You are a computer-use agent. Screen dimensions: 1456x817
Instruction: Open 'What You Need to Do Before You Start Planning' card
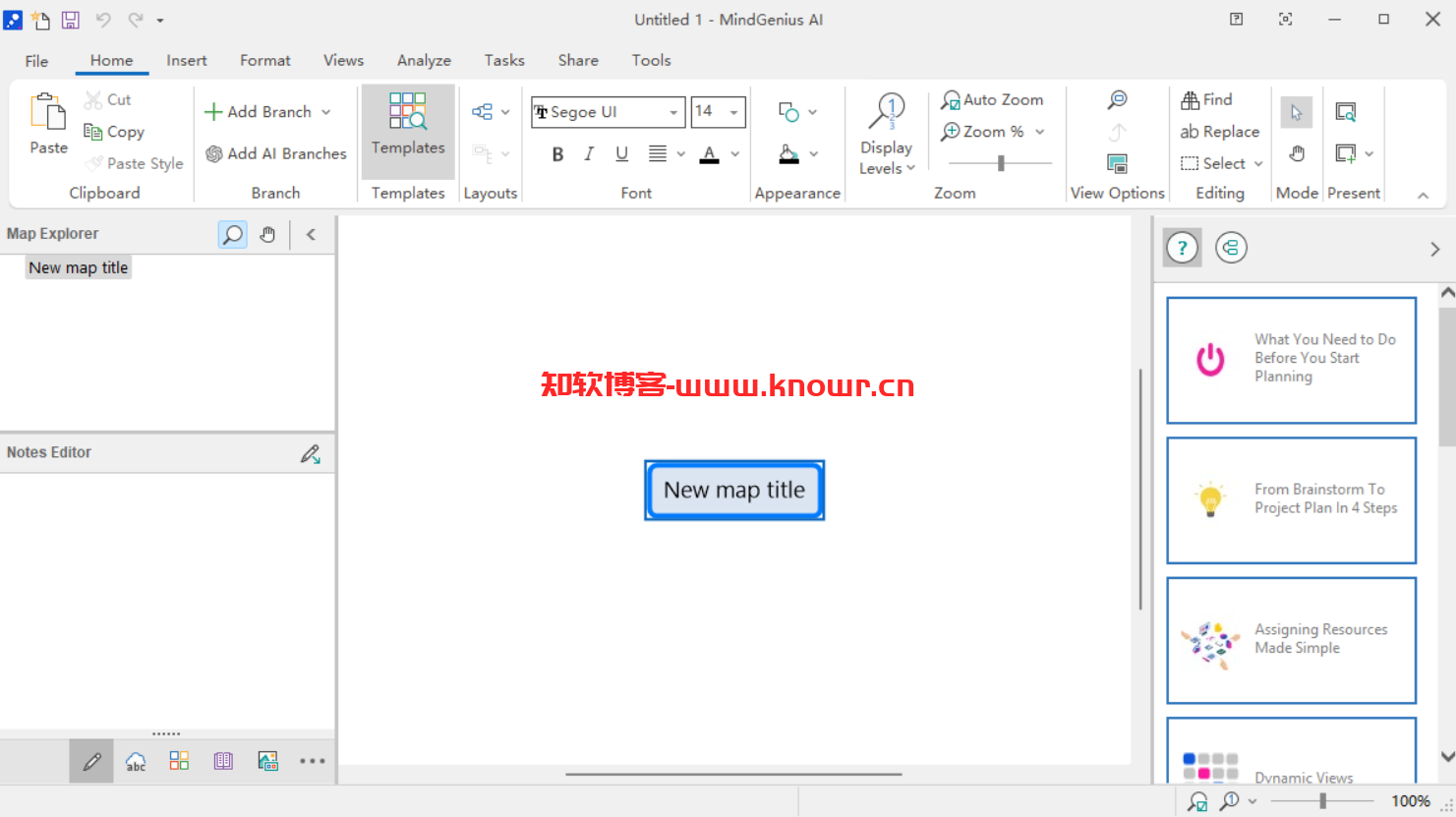[1292, 361]
